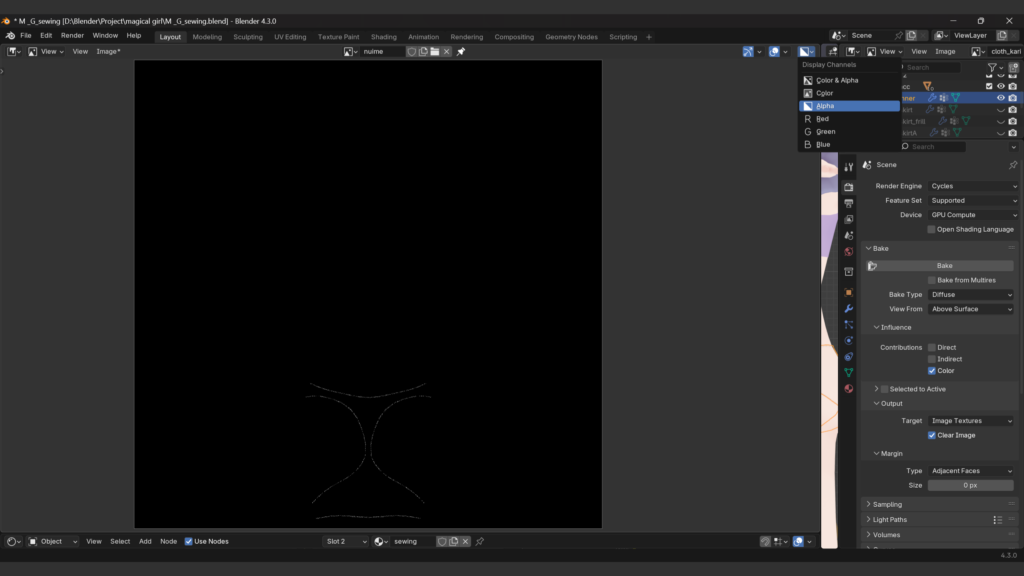Open the World properties tab
The image size is (1024, 576).
pos(849,252)
